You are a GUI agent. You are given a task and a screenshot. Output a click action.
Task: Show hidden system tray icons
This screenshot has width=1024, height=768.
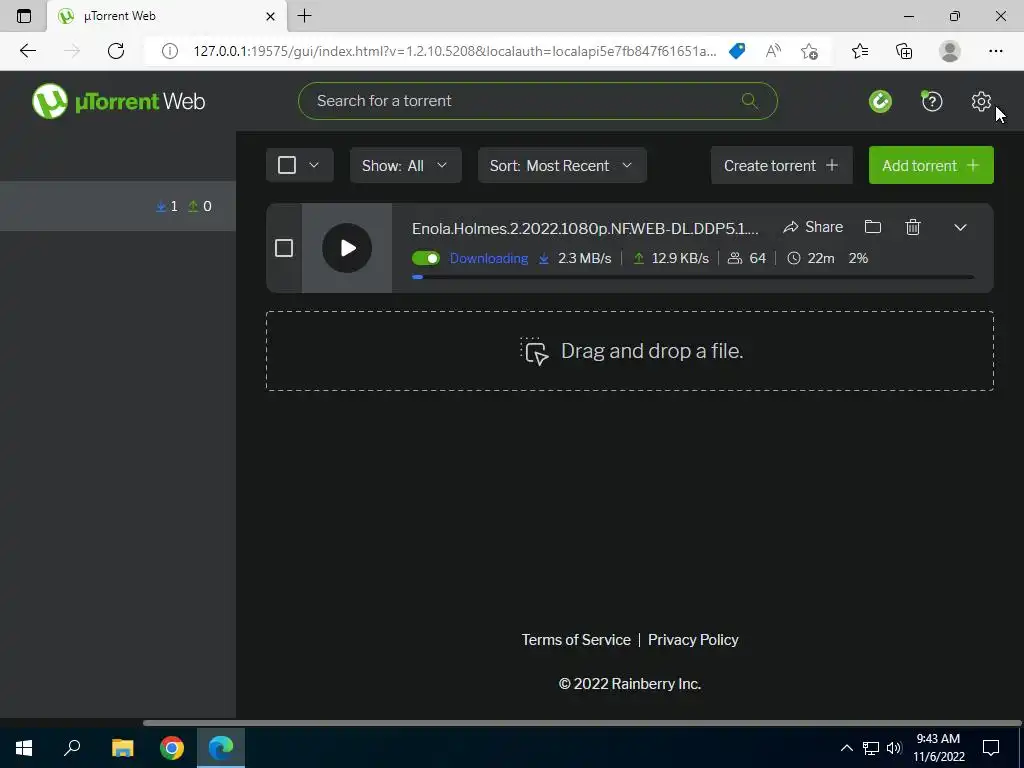[846, 748]
